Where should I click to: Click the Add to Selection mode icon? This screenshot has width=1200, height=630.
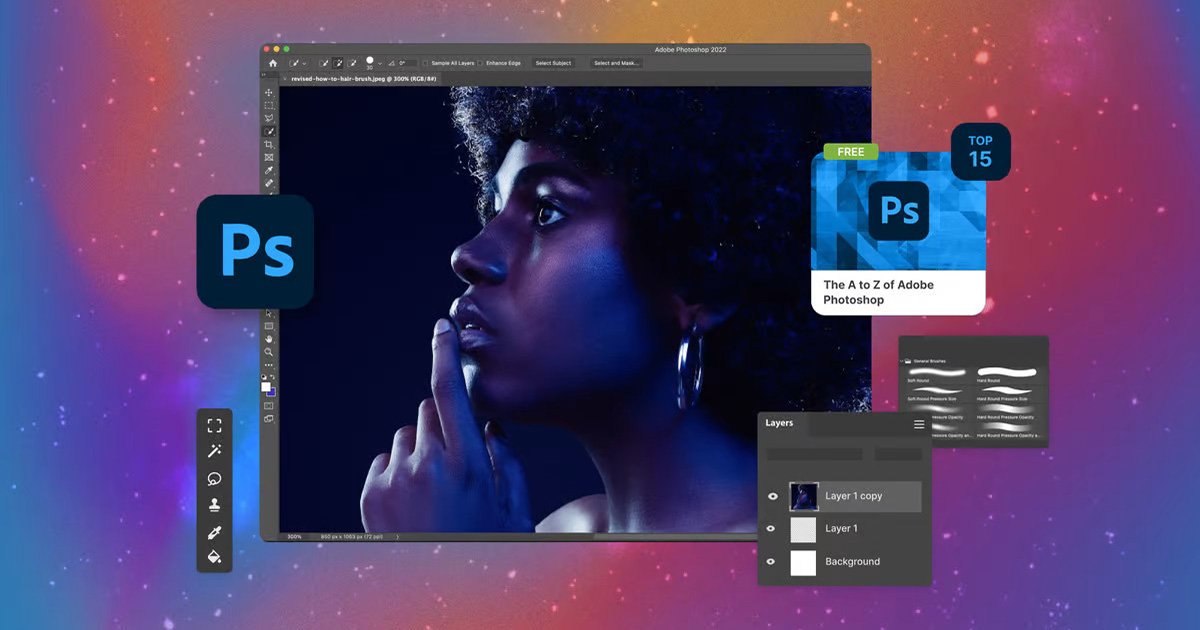[x=337, y=63]
